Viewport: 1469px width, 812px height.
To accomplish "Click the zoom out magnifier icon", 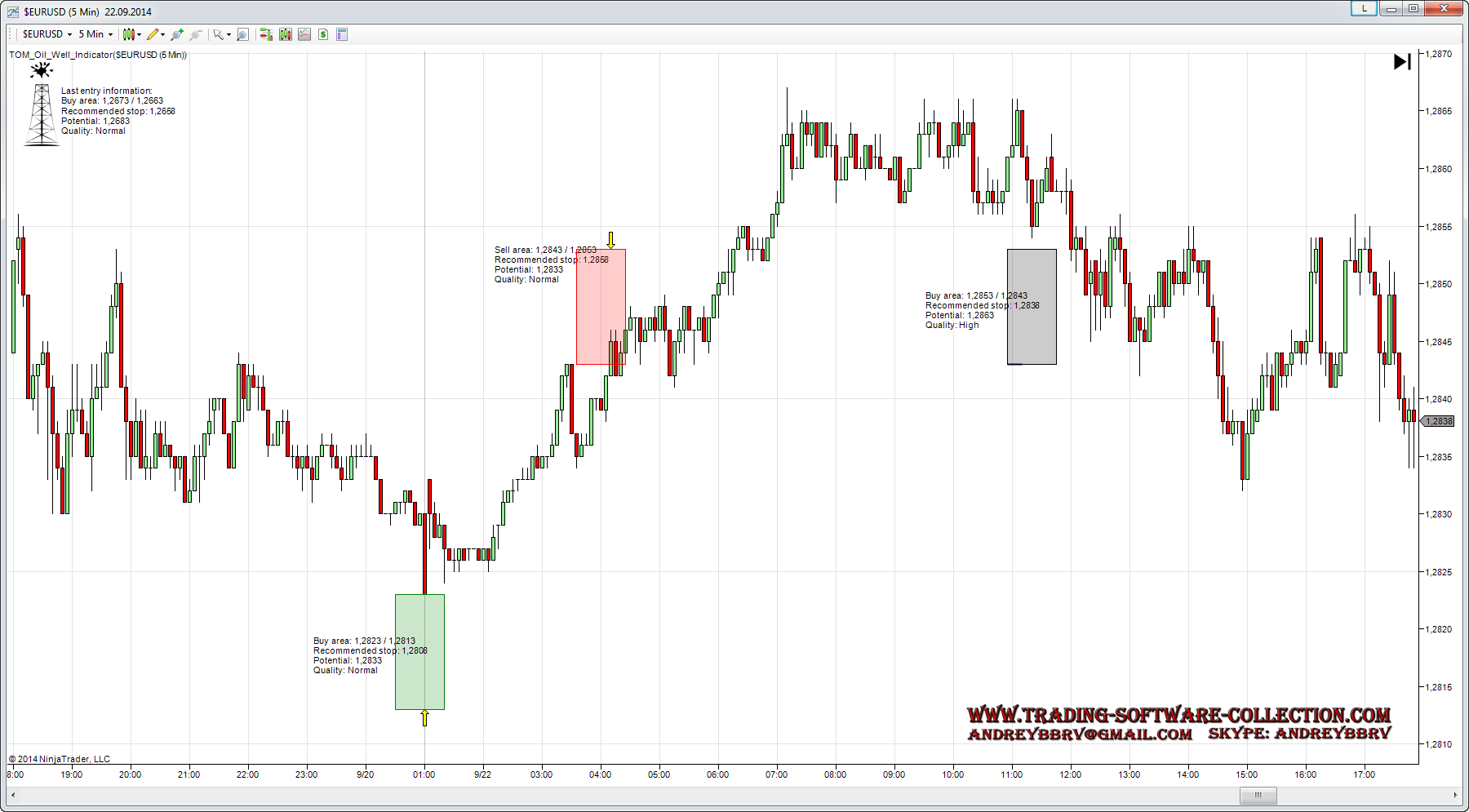I will coord(196,34).
